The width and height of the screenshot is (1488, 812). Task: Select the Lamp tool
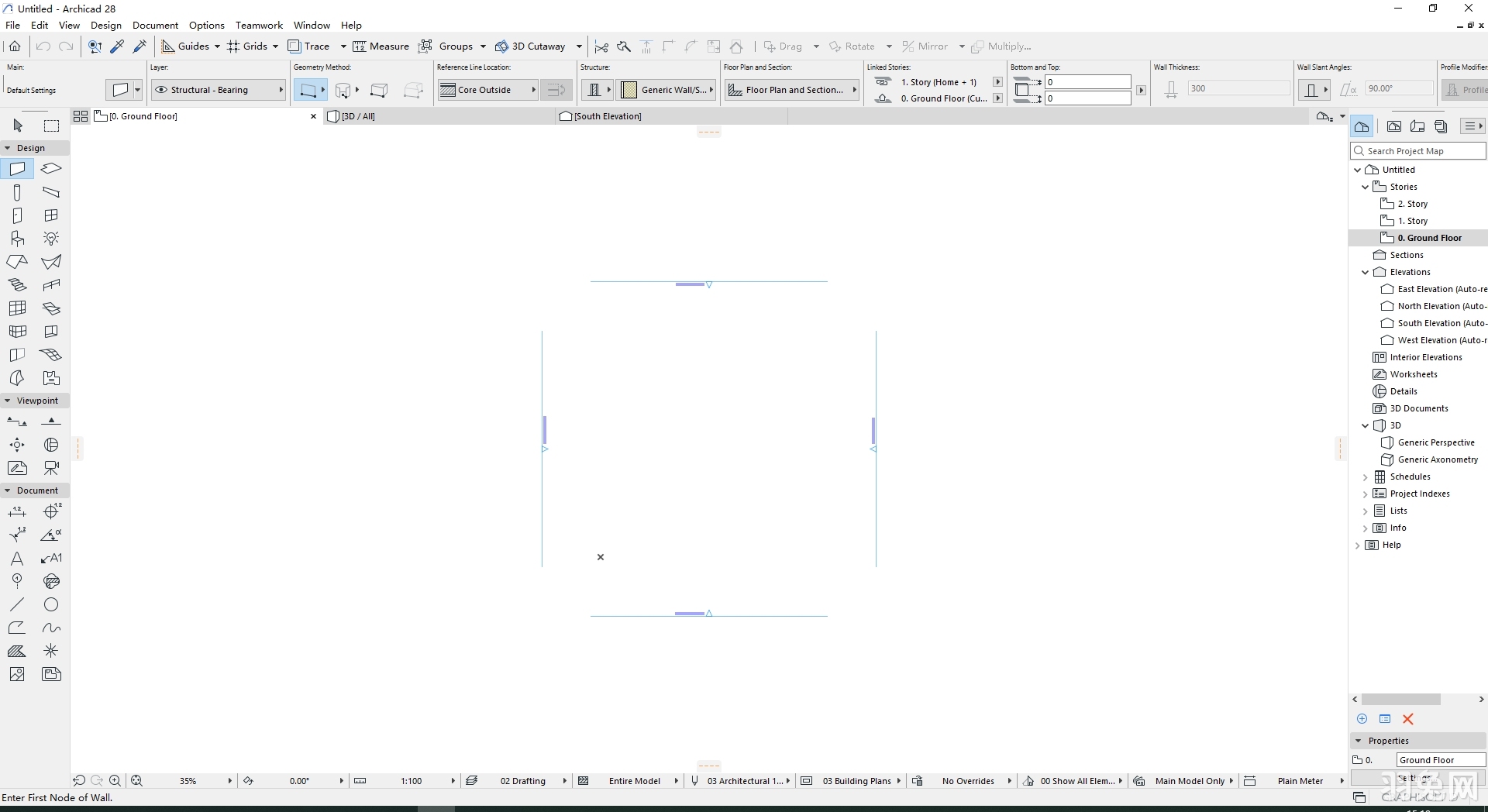click(50, 239)
